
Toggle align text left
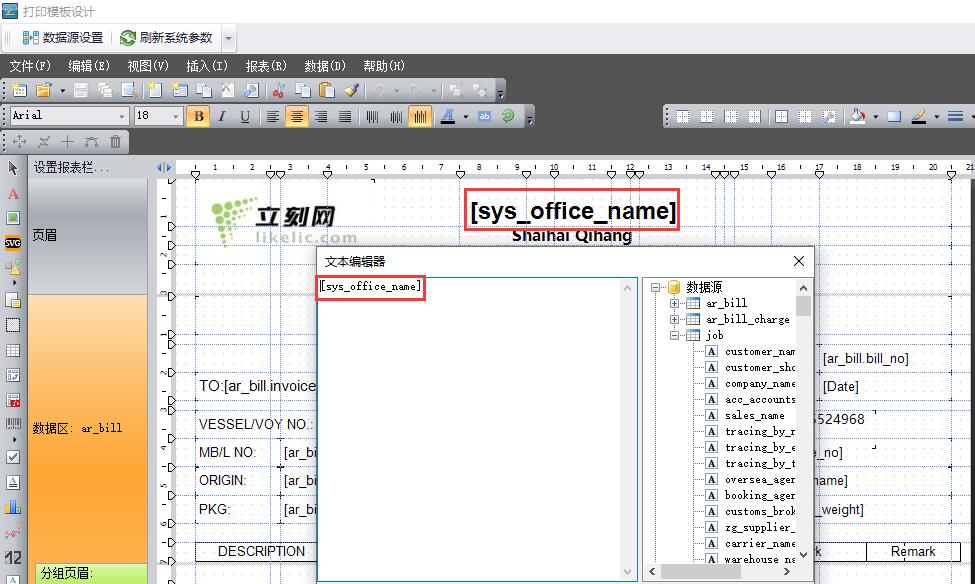click(x=272, y=116)
